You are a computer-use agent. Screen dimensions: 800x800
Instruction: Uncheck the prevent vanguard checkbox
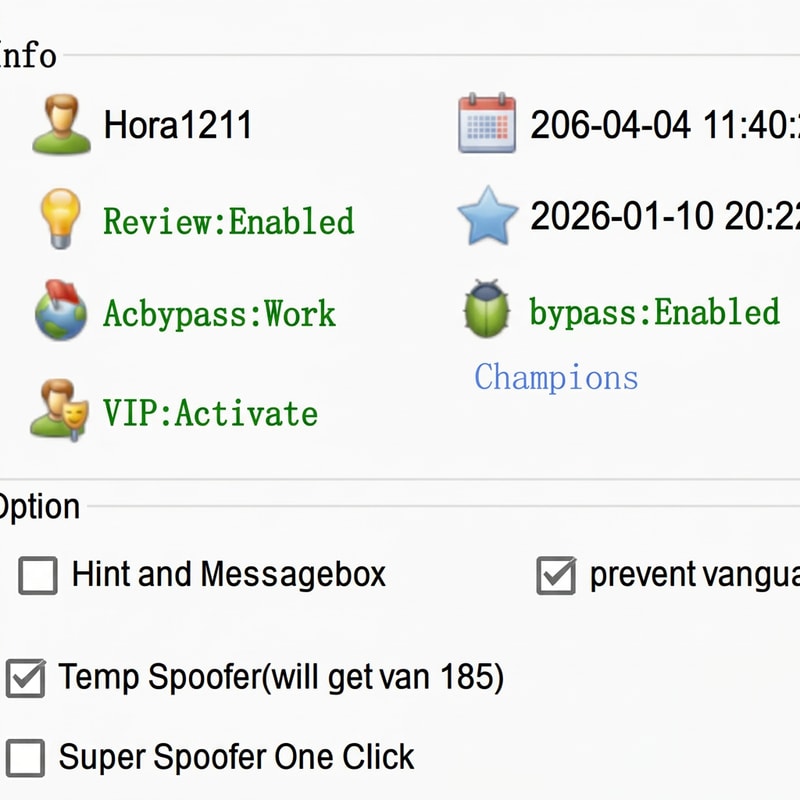point(556,576)
